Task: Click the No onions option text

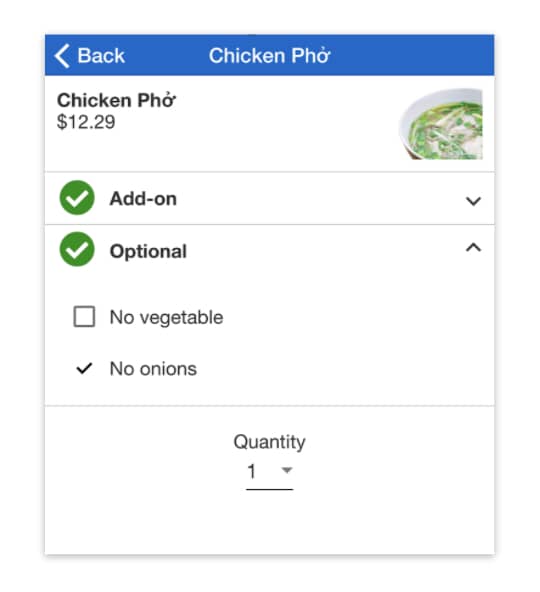Action: coord(153,369)
